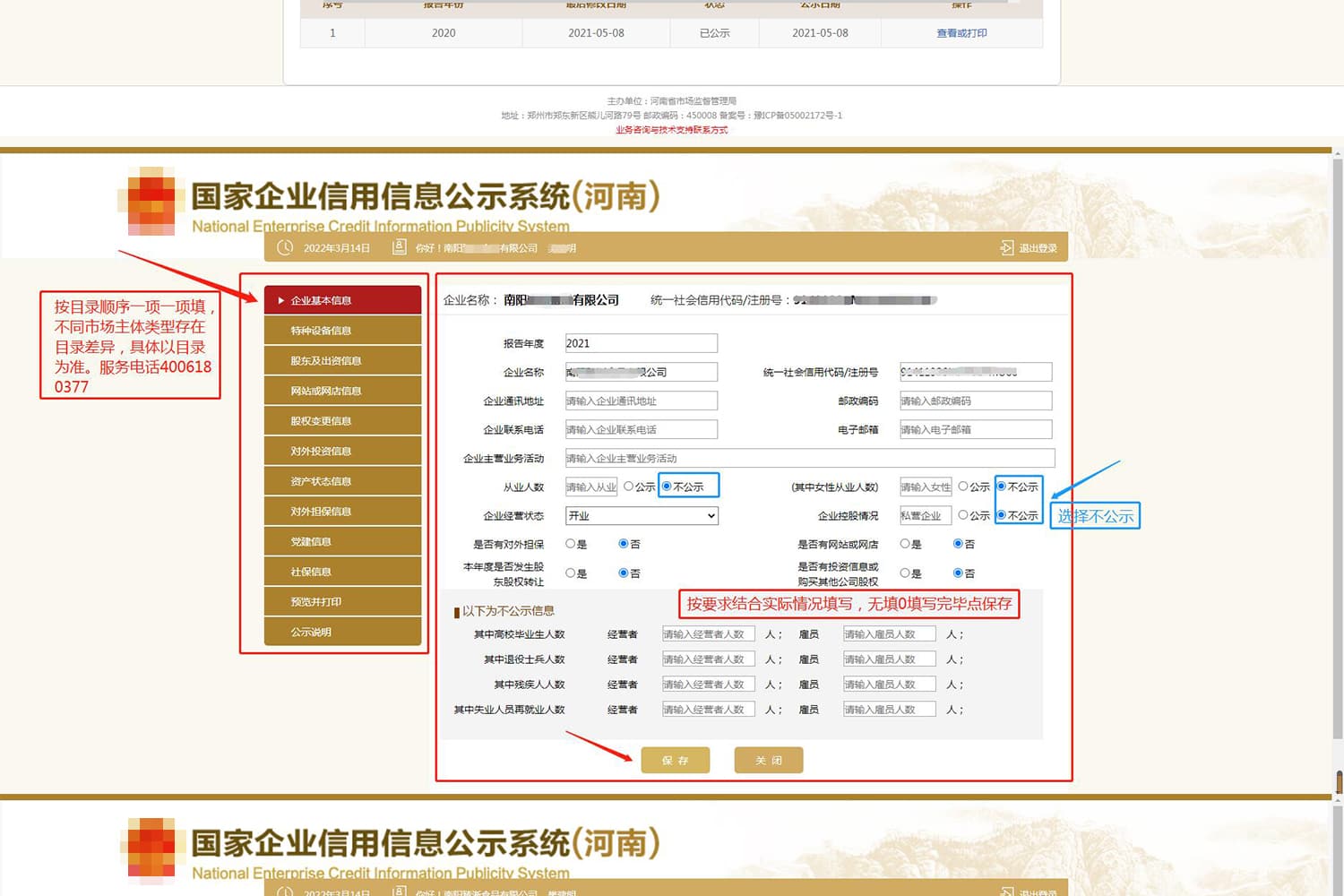
Task: Click the arrow marker on 企业基本信息
Action: 281,301
